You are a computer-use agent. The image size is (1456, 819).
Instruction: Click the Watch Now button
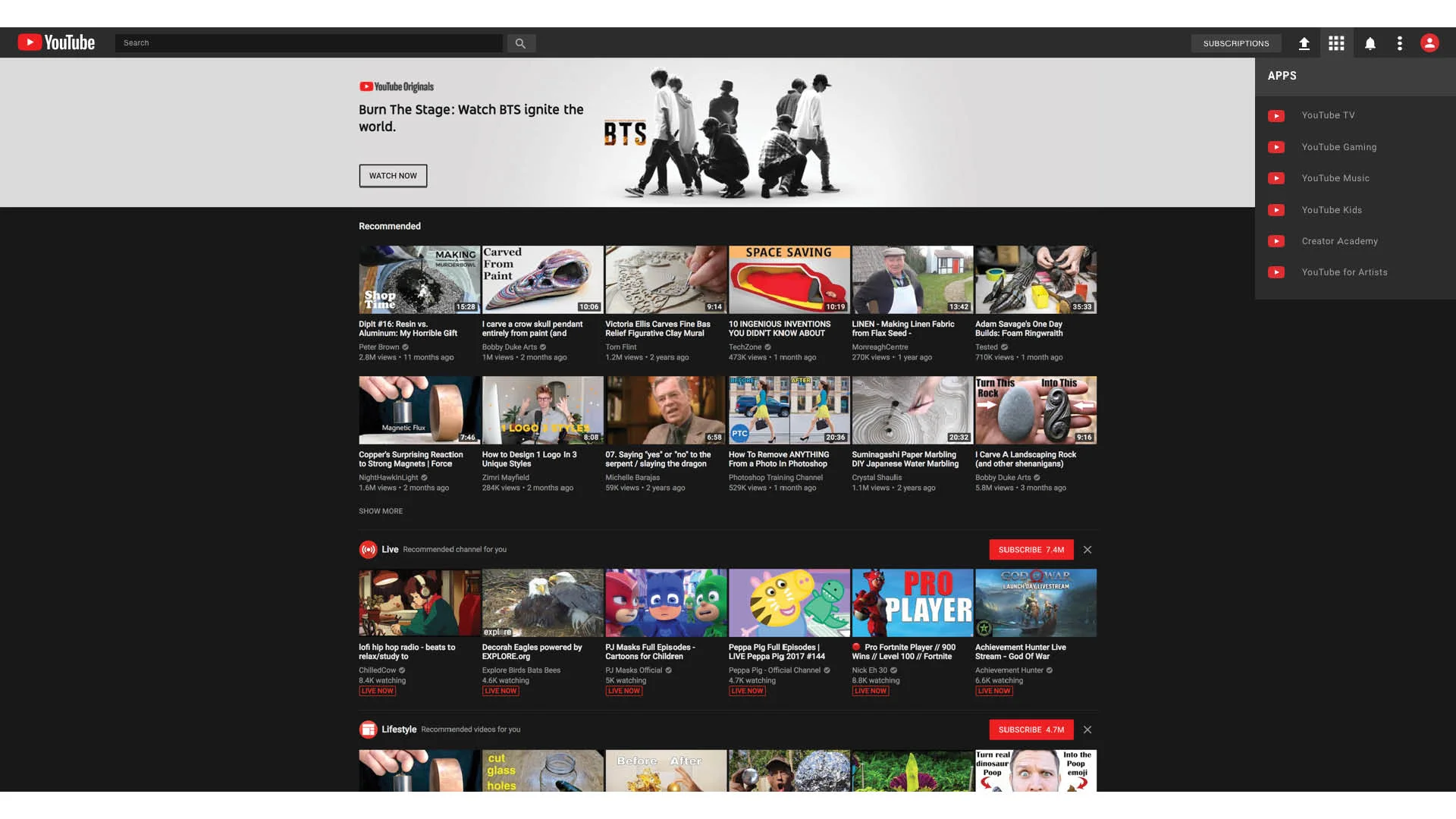coord(393,176)
